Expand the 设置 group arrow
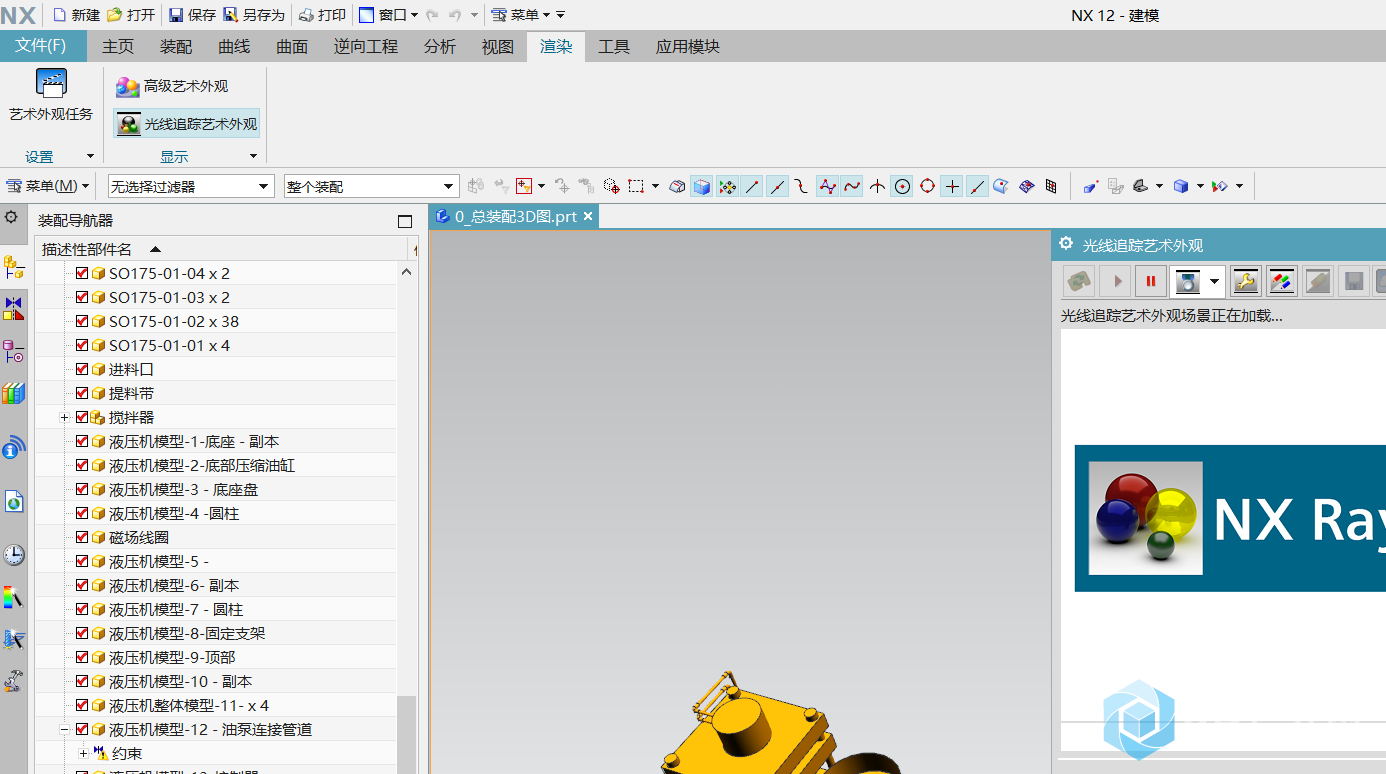This screenshot has height=774, width=1386. [90, 156]
